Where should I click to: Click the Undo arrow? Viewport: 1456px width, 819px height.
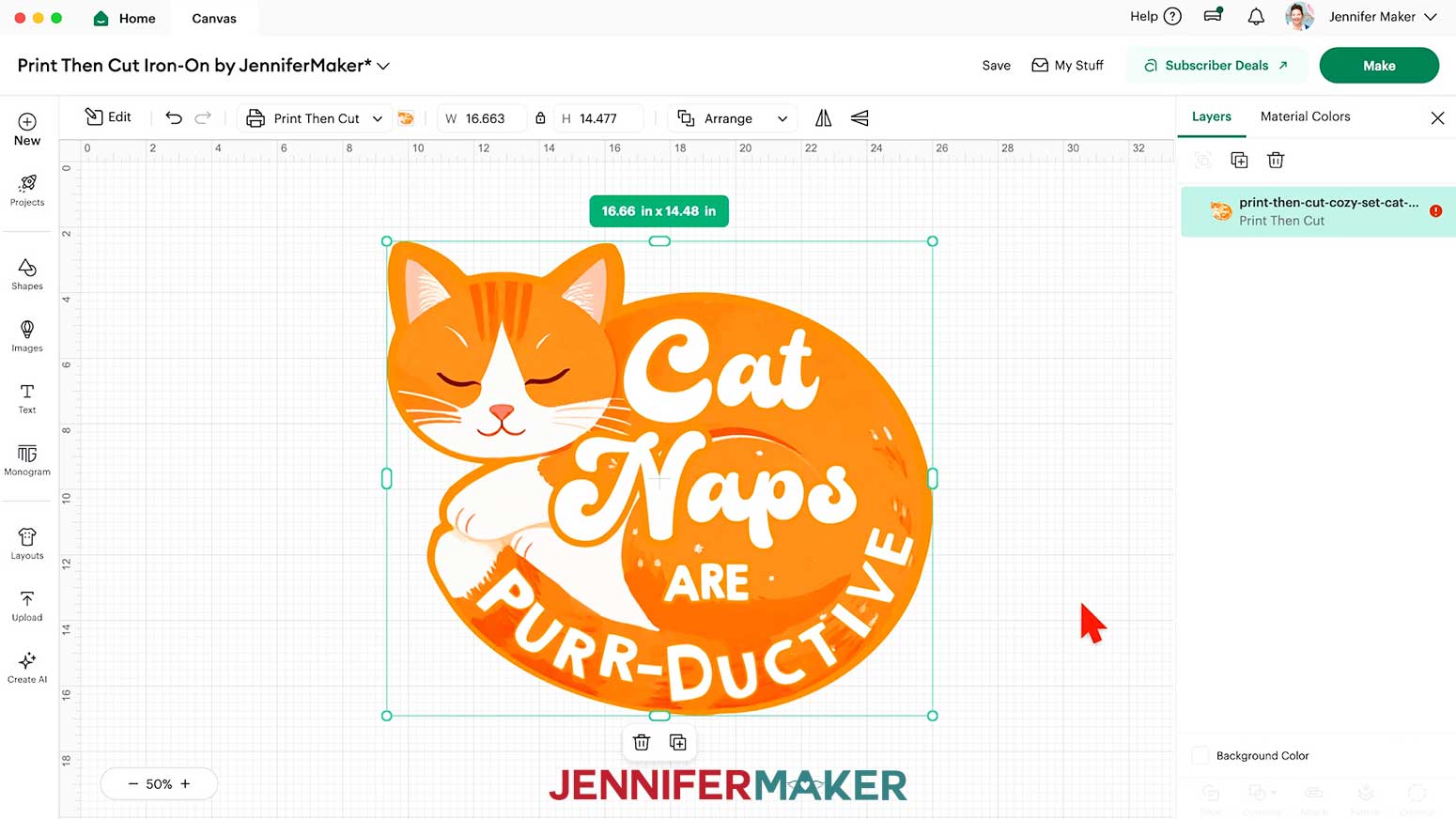(x=174, y=117)
